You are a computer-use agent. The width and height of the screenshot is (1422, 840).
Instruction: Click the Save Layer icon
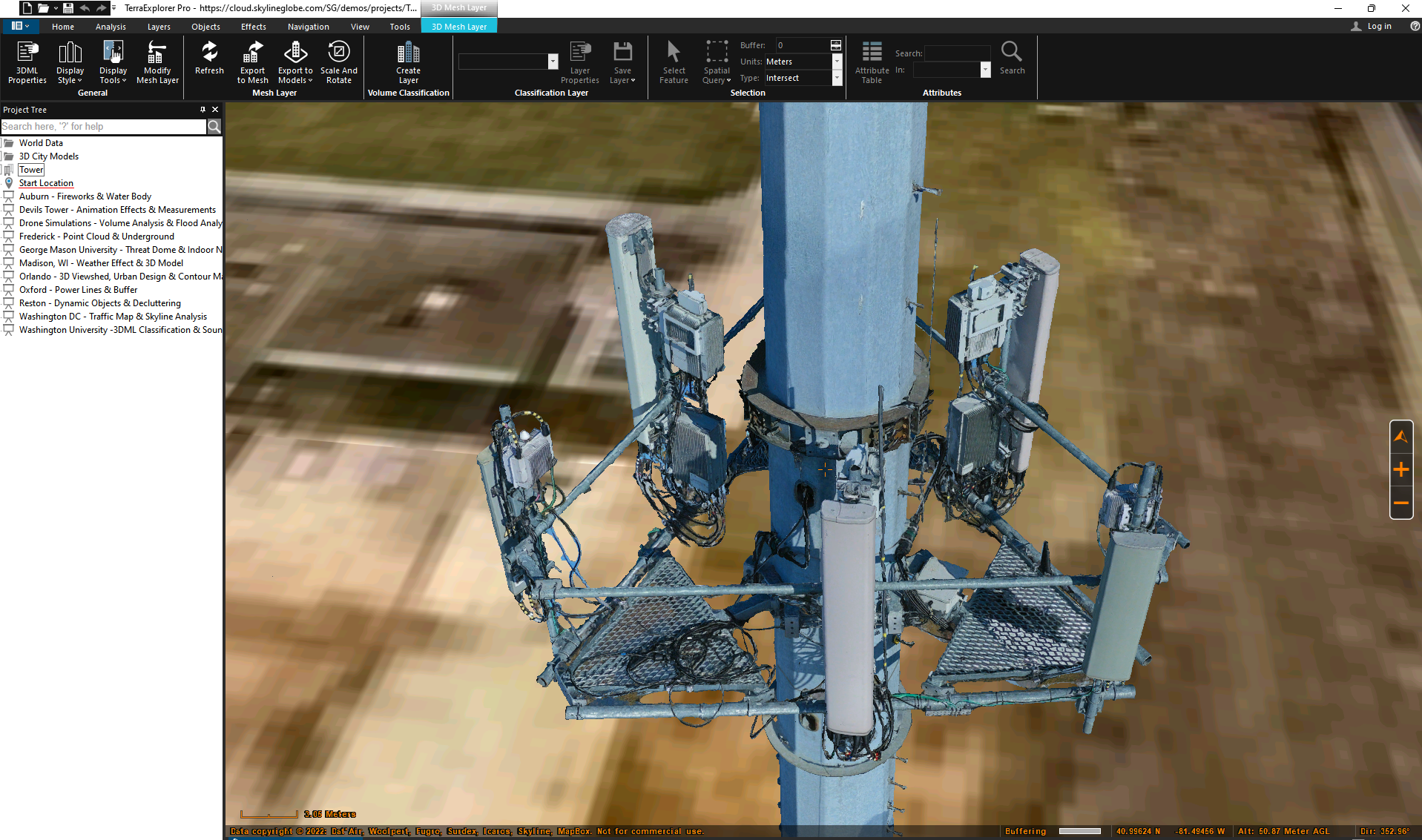click(622, 62)
